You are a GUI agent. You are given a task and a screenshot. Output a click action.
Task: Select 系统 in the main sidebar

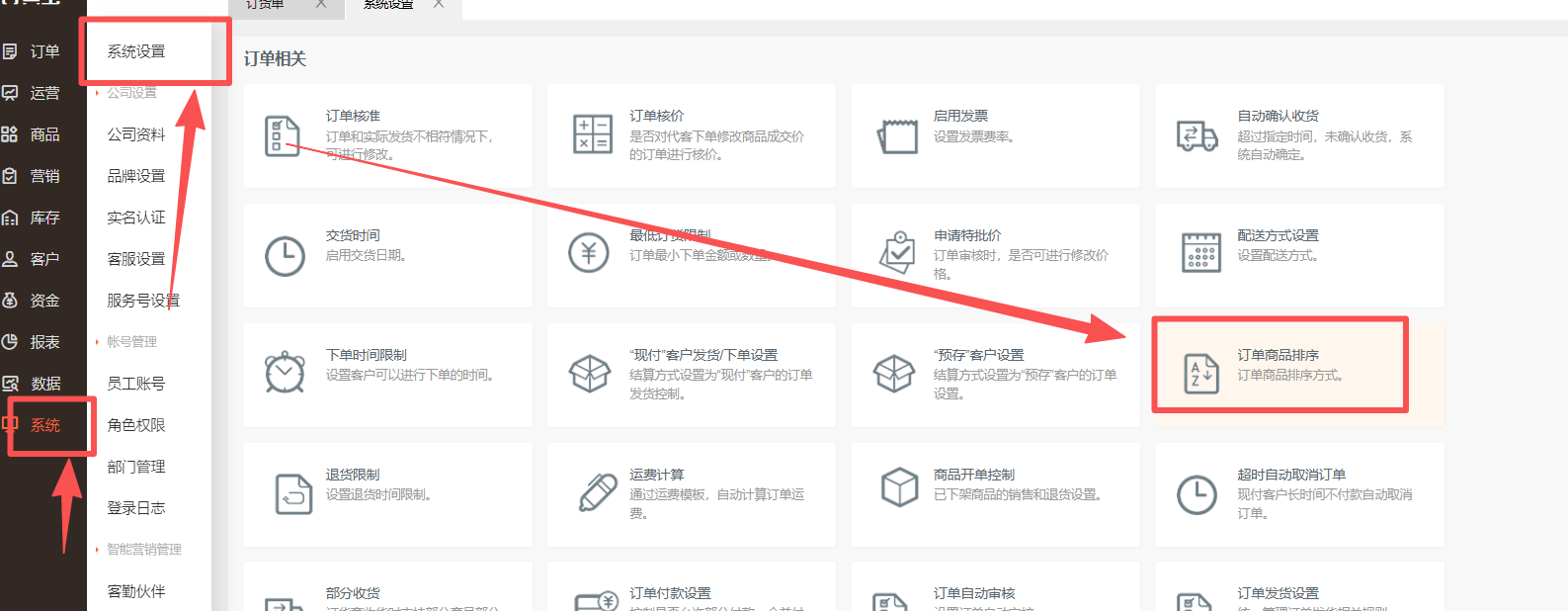(x=44, y=425)
